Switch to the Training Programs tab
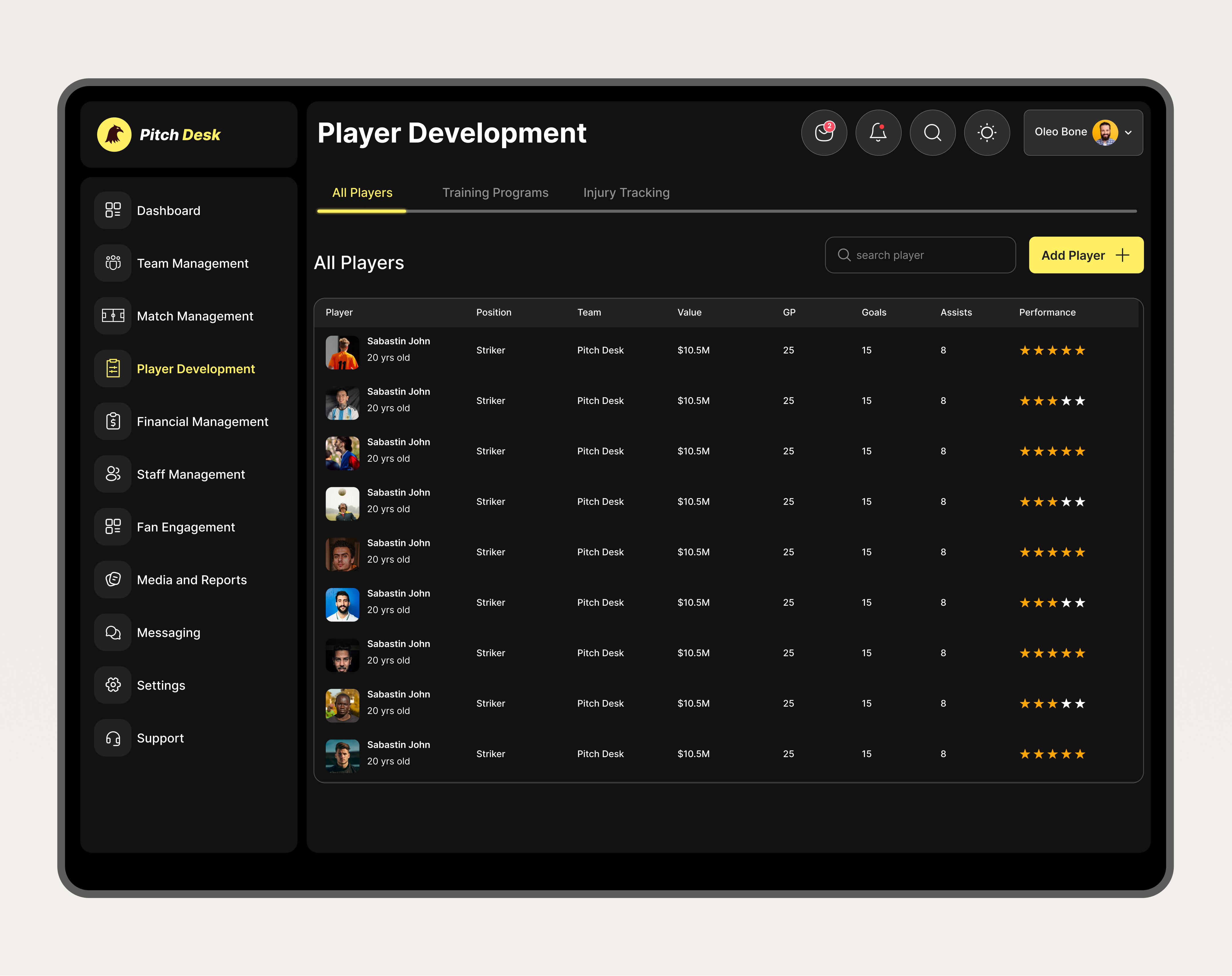Viewport: 1232px width, 976px height. tap(495, 193)
